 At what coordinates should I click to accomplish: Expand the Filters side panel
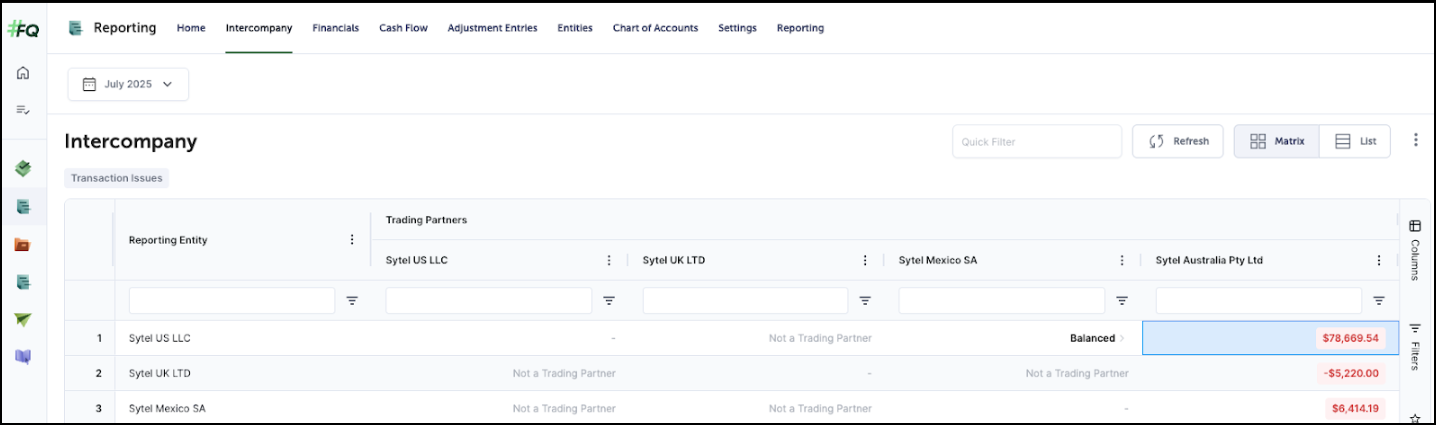tap(1415, 345)
